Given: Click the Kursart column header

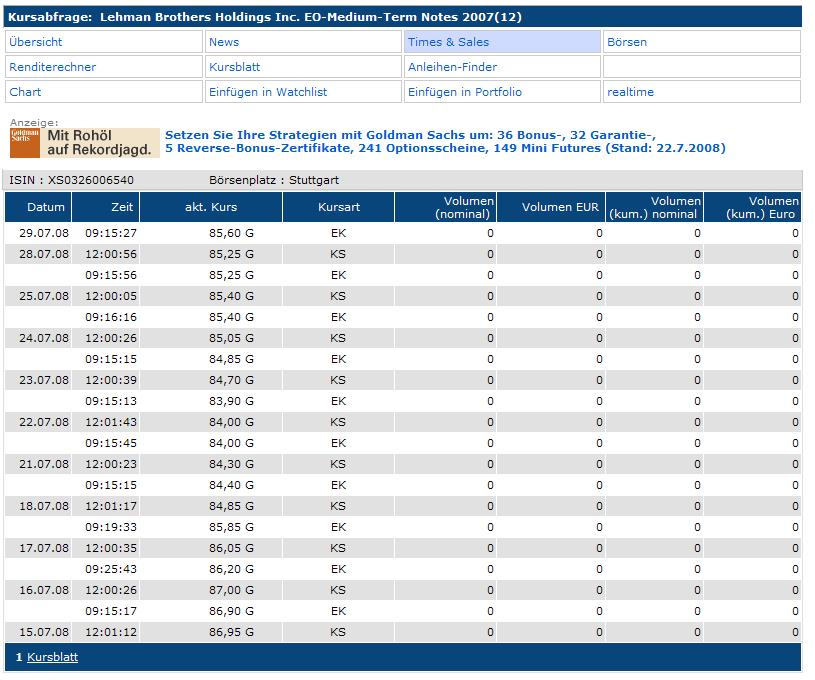Looking at the screenshot, I should [x=338, y=207].
